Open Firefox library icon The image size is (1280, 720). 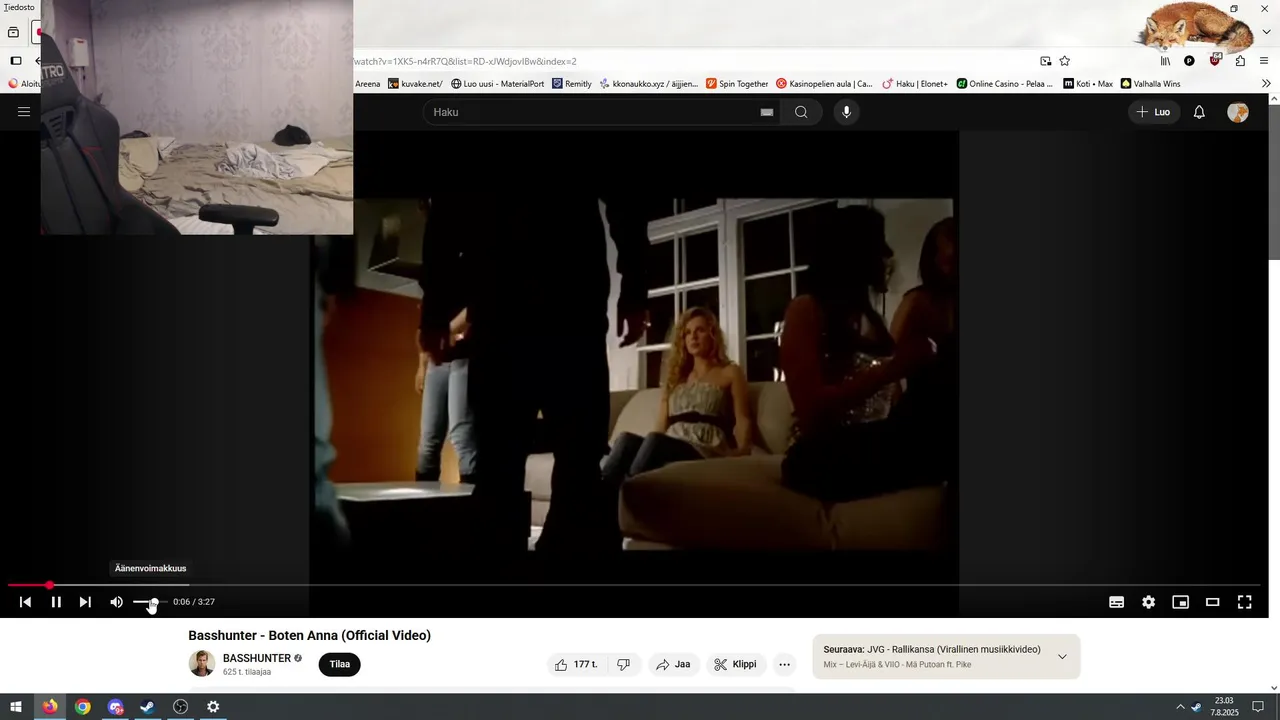point(1165,61)
